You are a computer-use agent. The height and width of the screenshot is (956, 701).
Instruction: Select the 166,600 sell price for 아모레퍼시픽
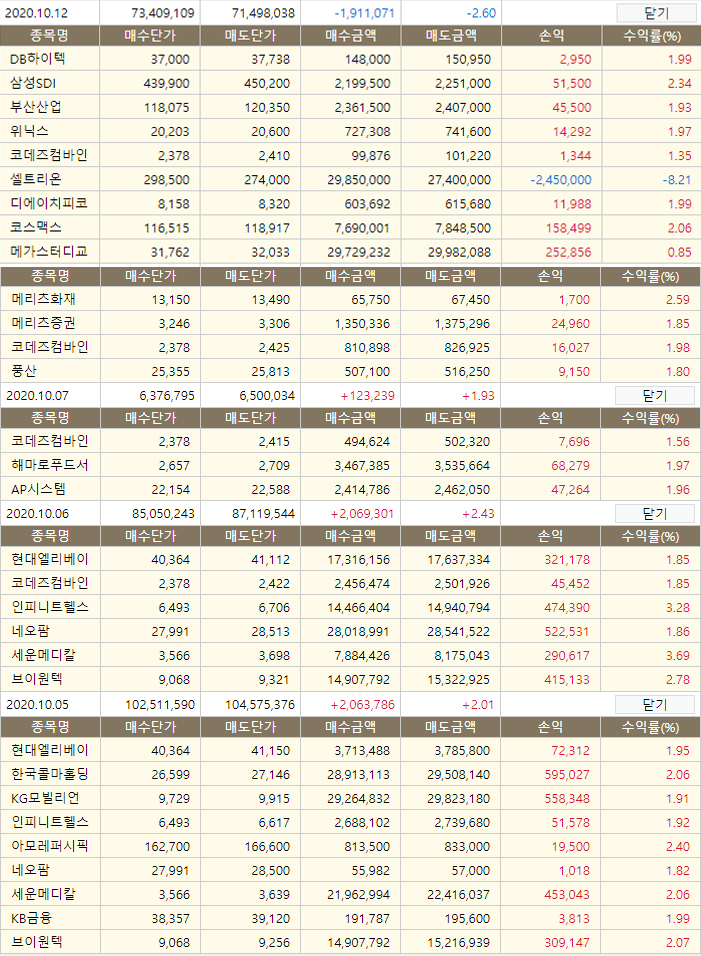tap(267, 847)
